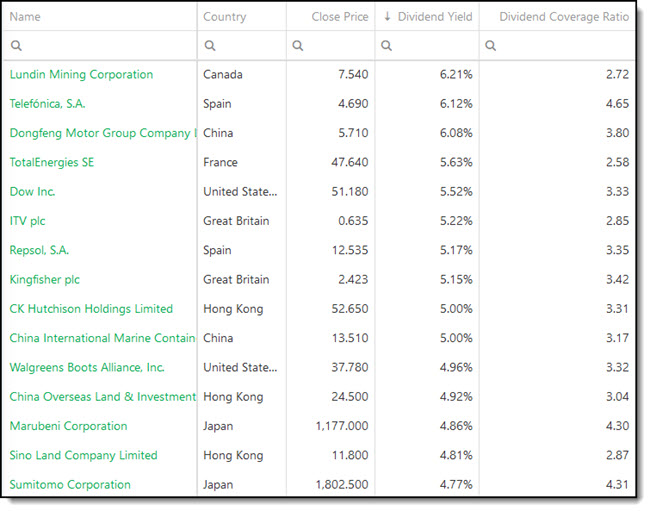
Task: Sort by the Country column header
Action: 225,17
